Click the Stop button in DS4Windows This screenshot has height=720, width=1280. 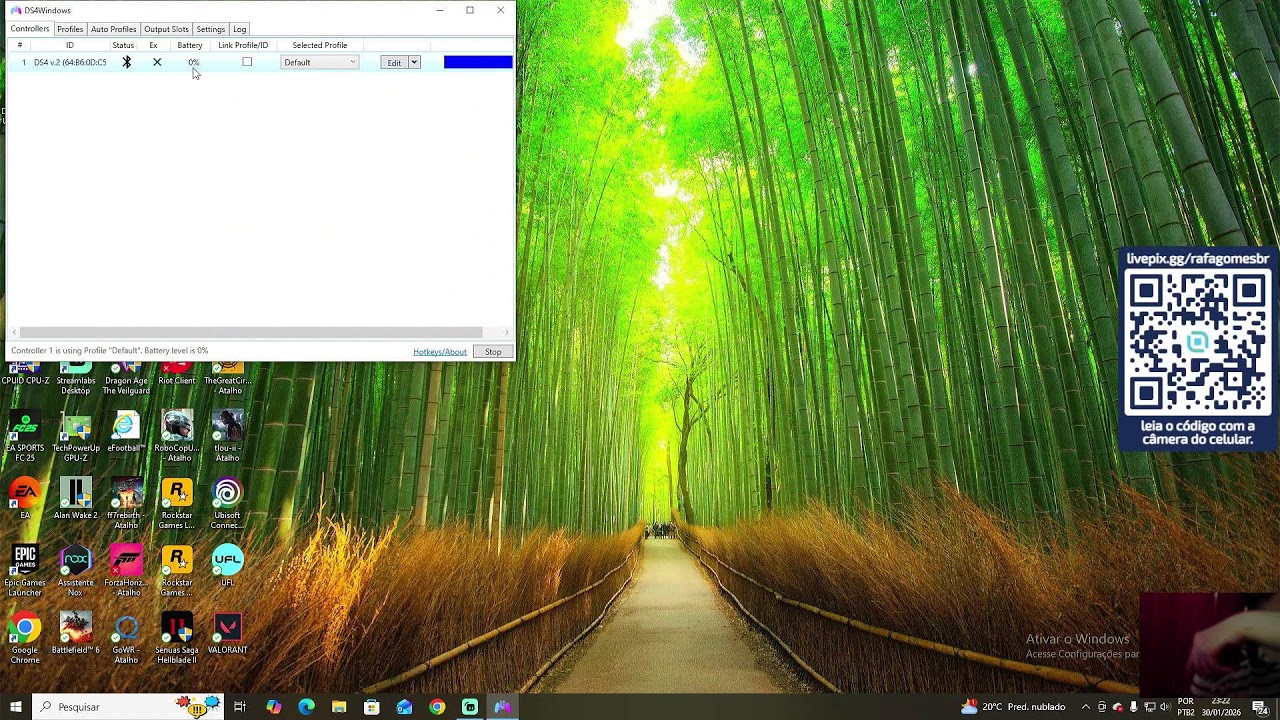click(493, 351)
